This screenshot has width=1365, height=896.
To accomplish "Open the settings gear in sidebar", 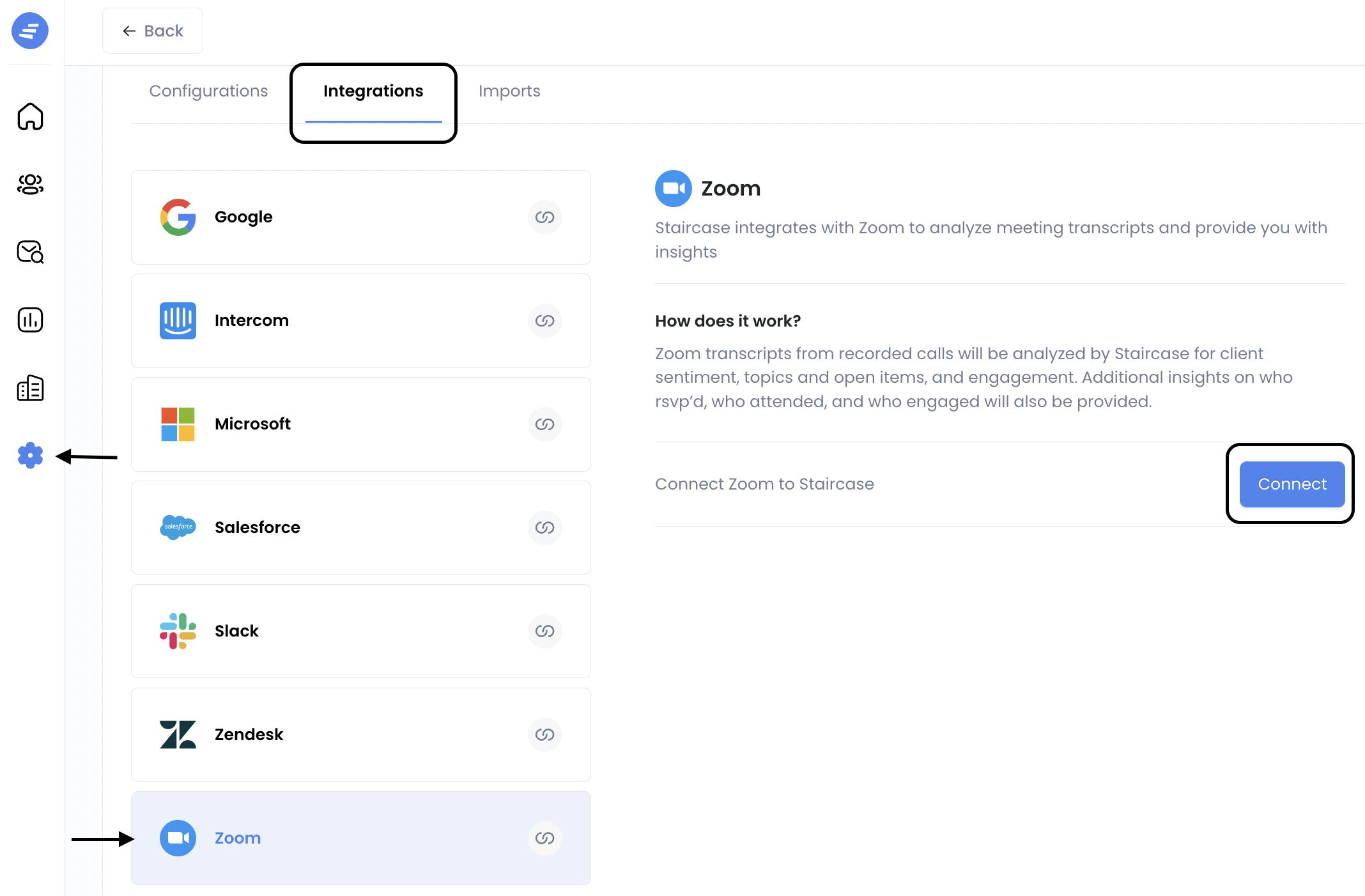I will point(30,456).
